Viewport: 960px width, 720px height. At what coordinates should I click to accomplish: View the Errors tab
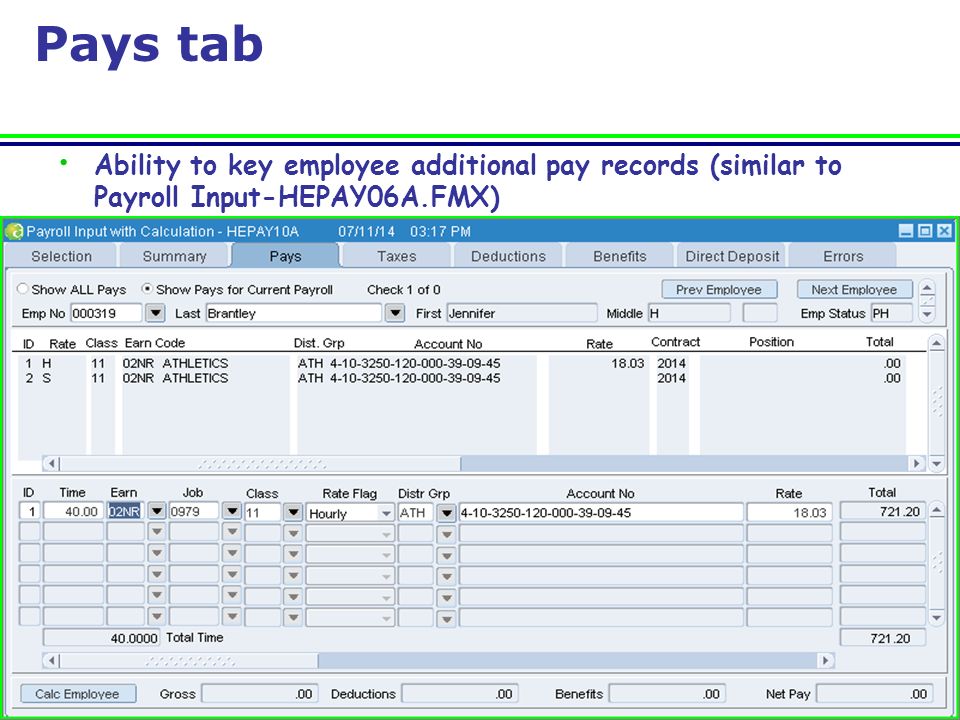click(843, 257)
